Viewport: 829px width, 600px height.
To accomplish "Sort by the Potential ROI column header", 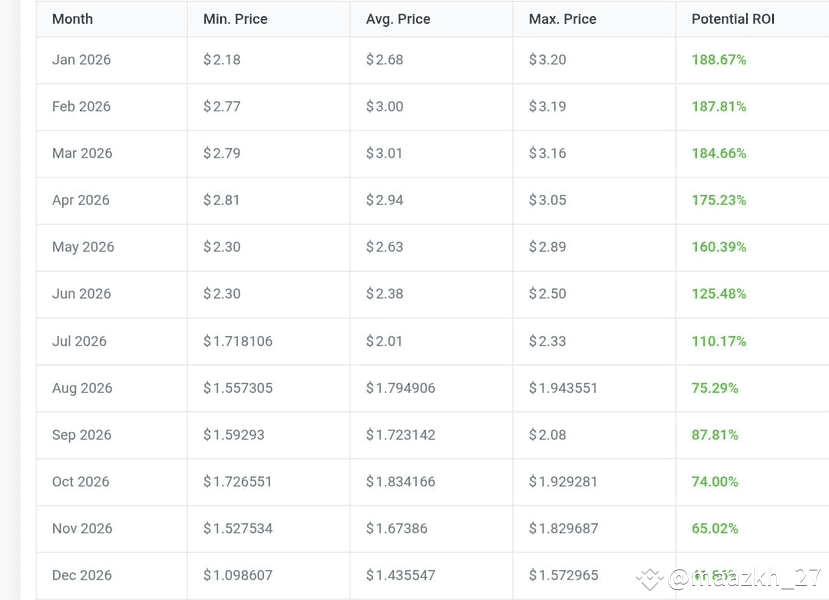I will pyautogui.click(x=733, y=18).
